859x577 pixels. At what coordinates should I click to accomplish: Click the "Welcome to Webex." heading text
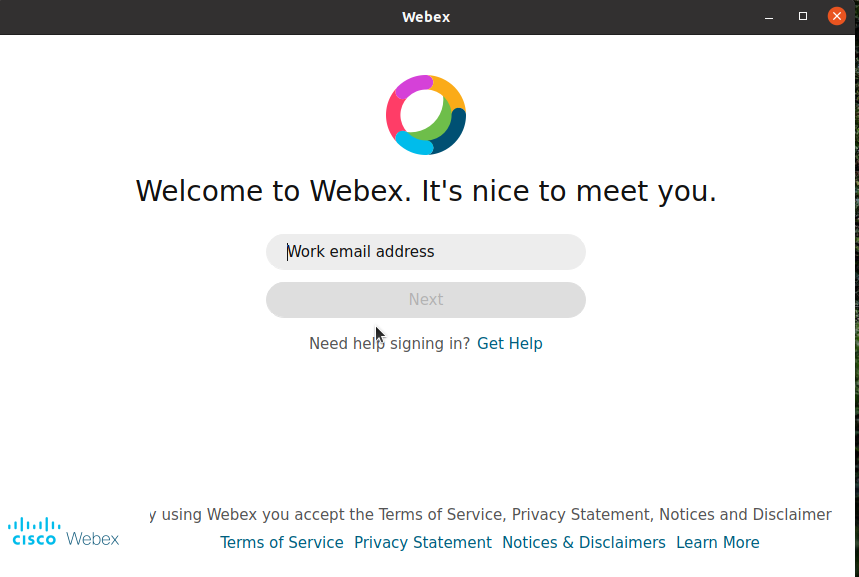point(272,191)
